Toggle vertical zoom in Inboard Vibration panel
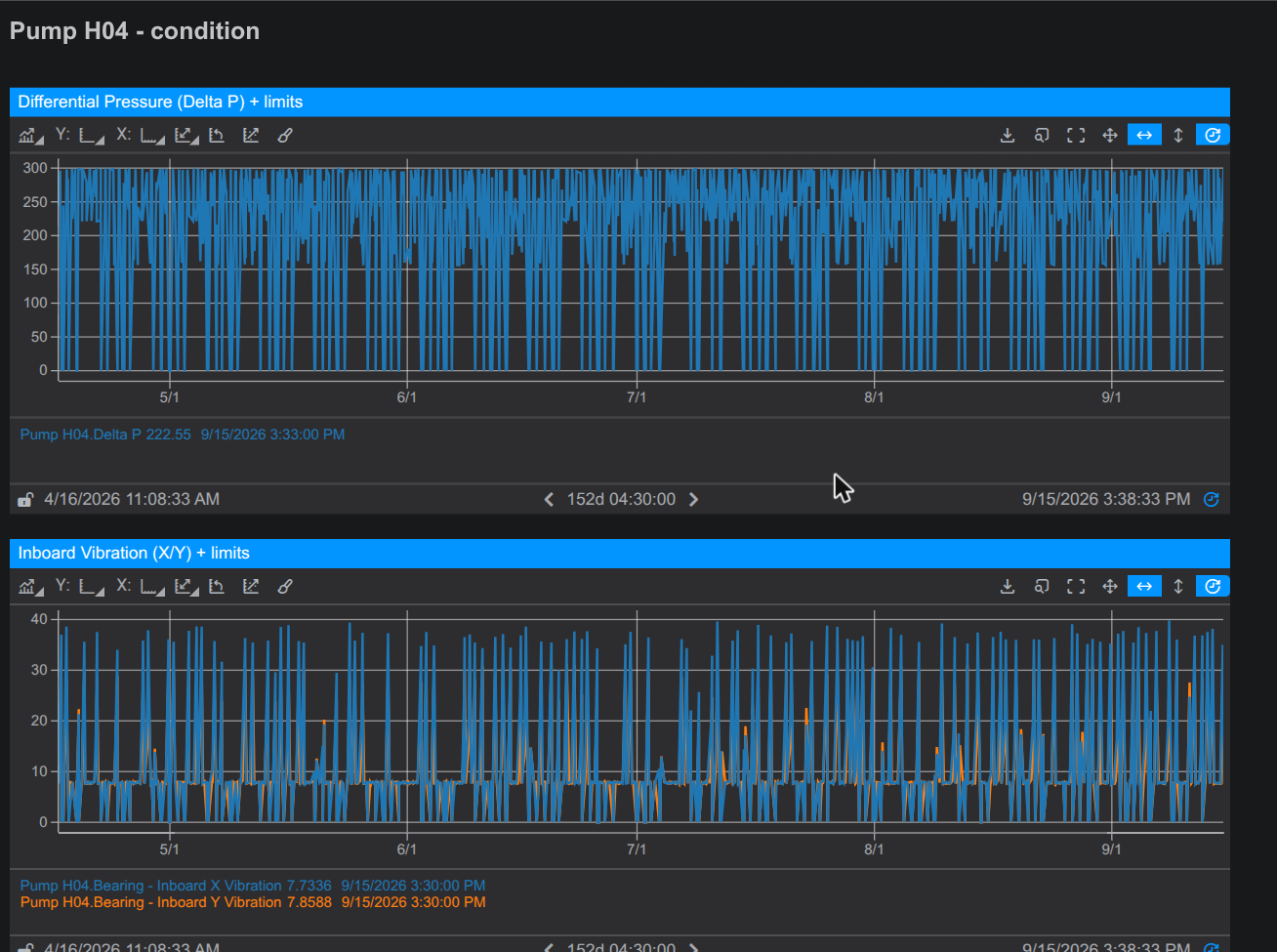Viewport: 1277px width, 952px height. pos(1178,586)
